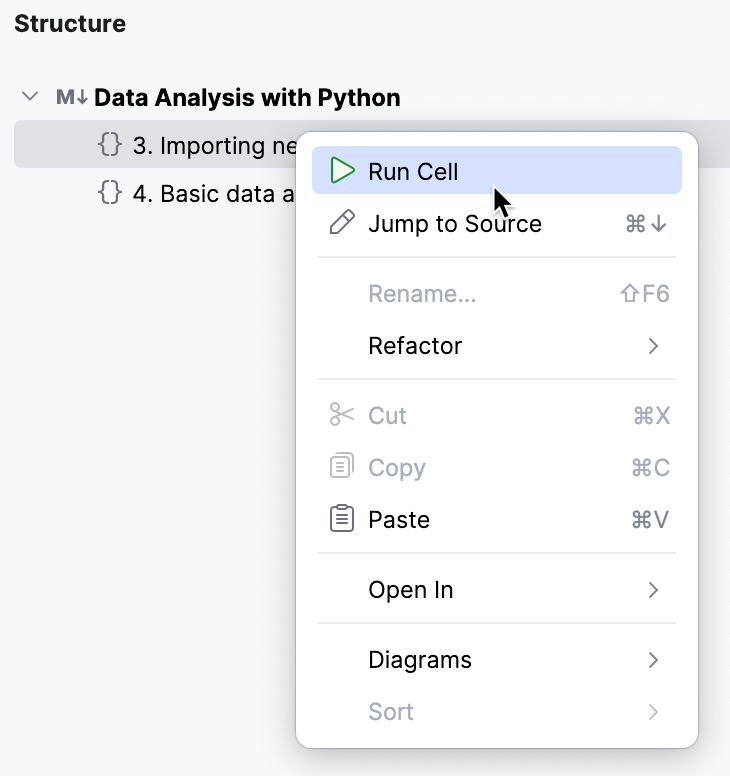The image size is (730, 776).
Task: Select Jump to Source menu entry
Action: 455,223
